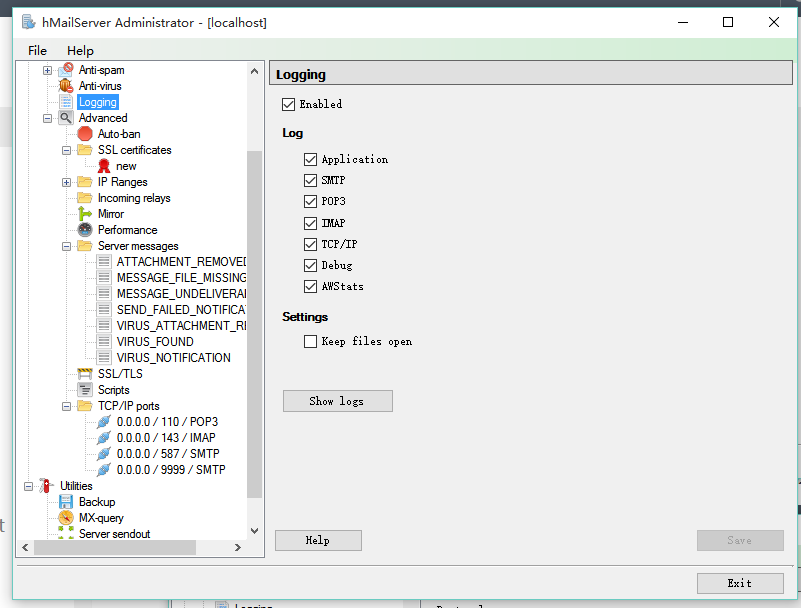Expand the Anti-spam tree node

[x=47, y=71]
